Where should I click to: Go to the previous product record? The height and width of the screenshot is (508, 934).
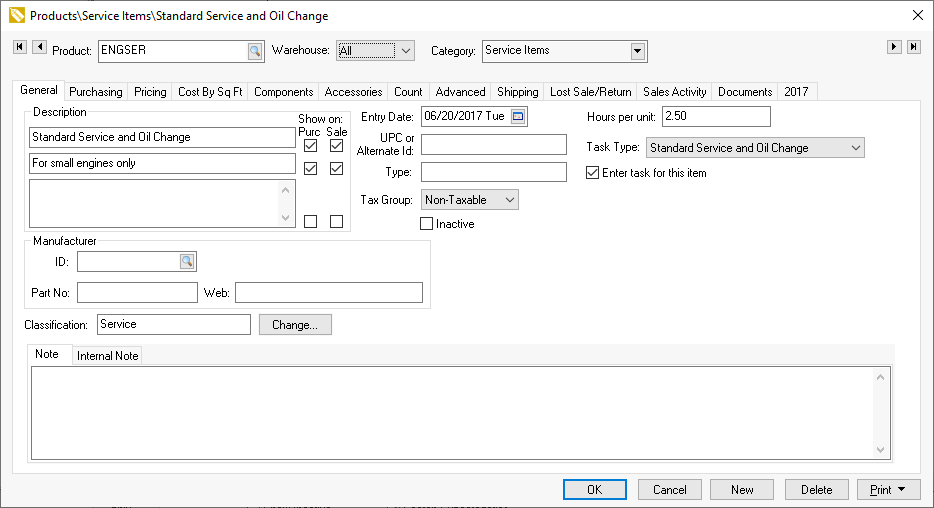coord(39,47)
